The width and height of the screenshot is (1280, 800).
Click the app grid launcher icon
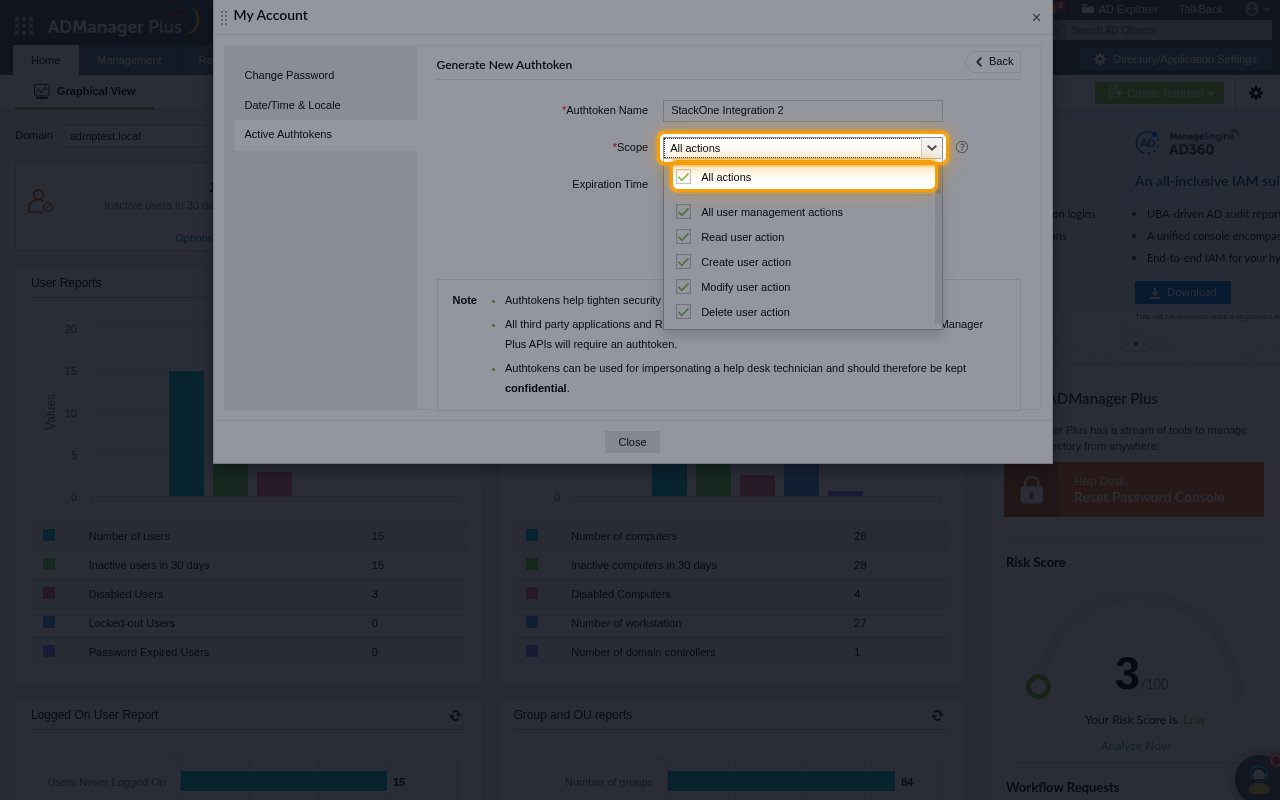[x=24, y=26]
